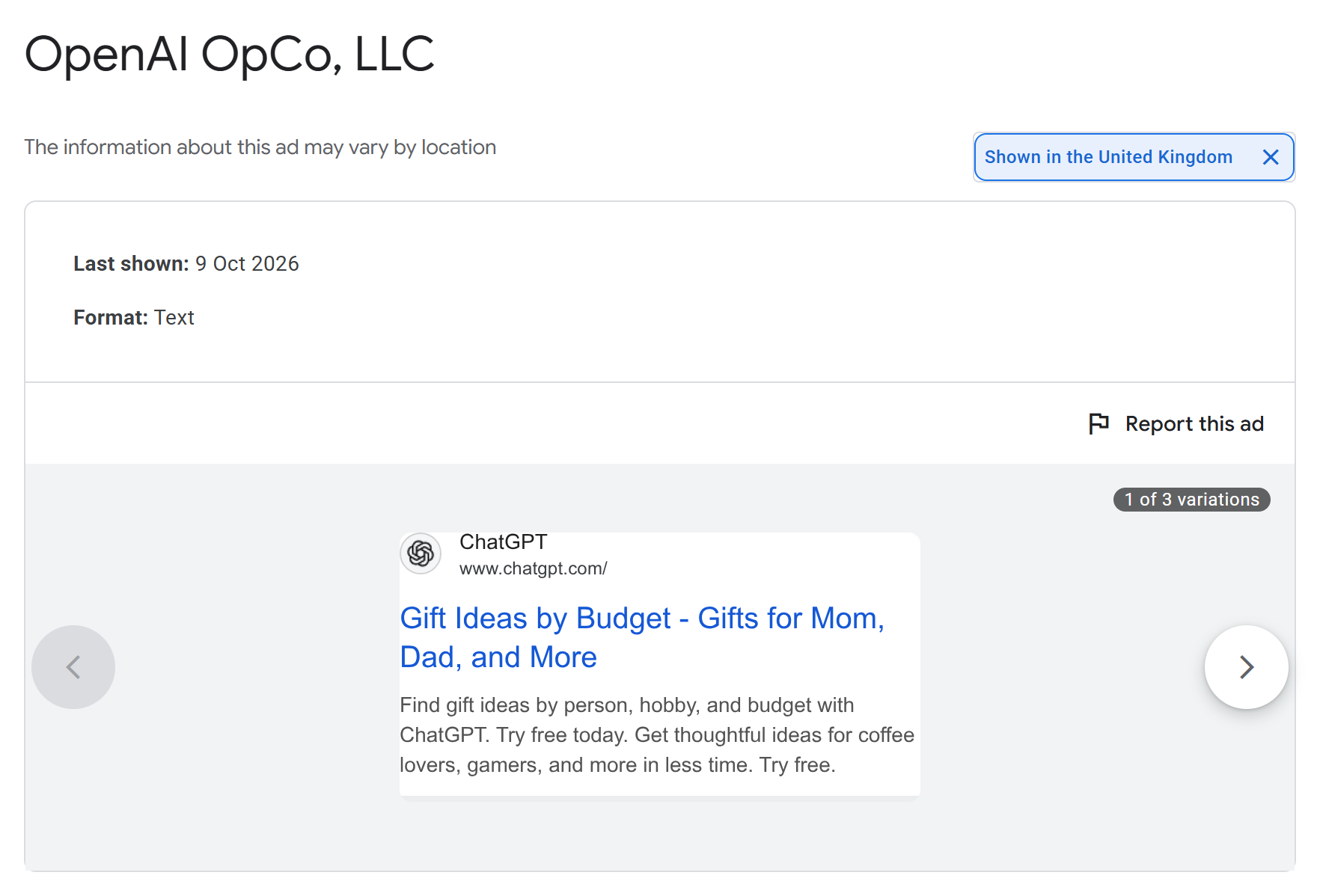The width and height of the screenshot is (1320, 896).
Task: Click the Format: Text label
Action: coord(134,318)
